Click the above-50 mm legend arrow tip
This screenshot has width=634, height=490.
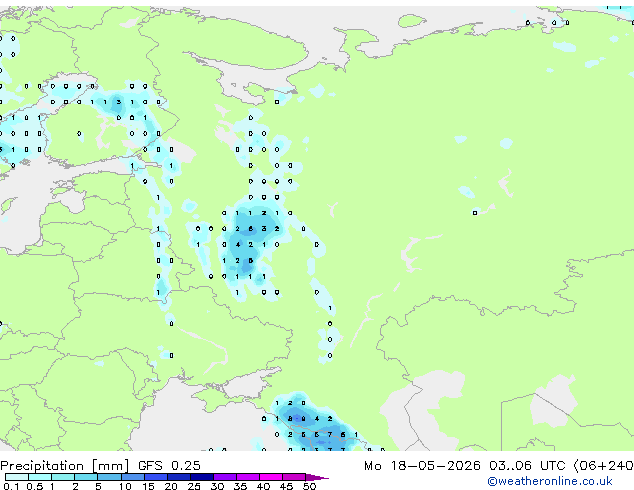[x=317, y=477]
